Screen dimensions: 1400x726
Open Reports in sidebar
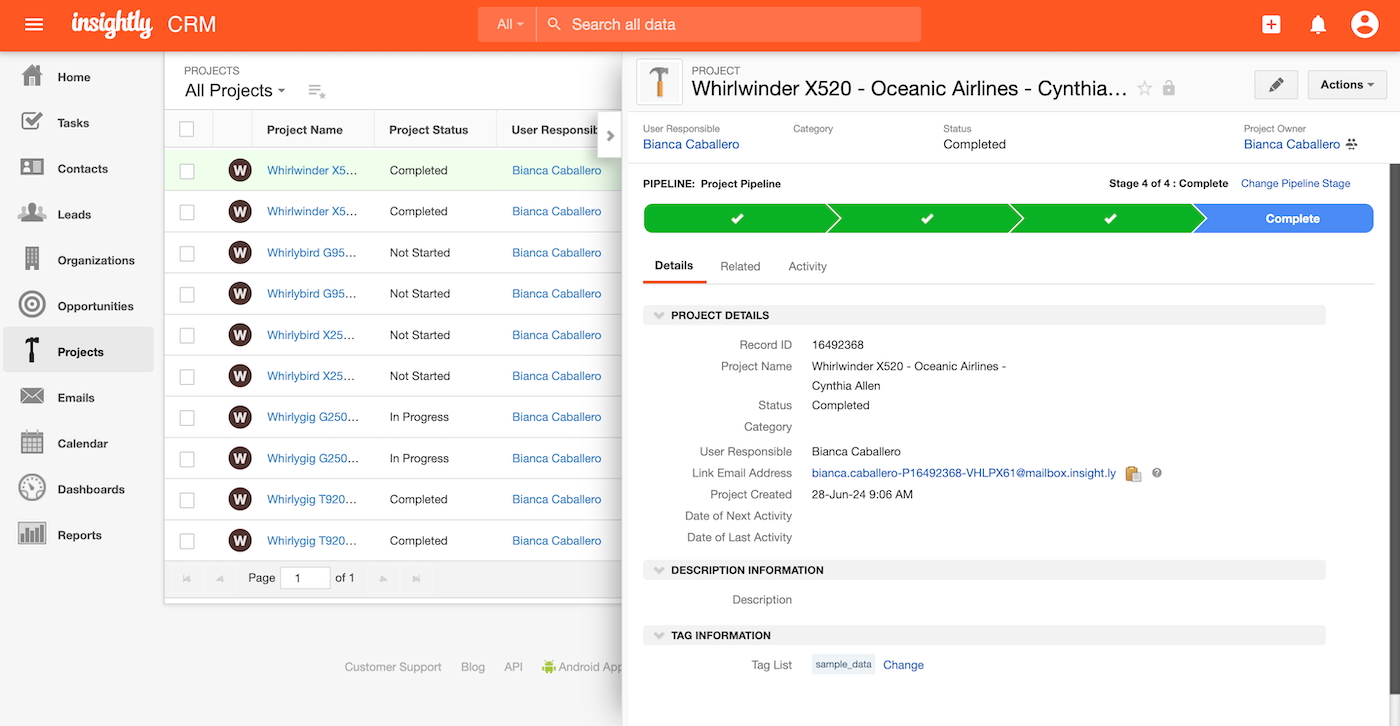pos(78,535)
